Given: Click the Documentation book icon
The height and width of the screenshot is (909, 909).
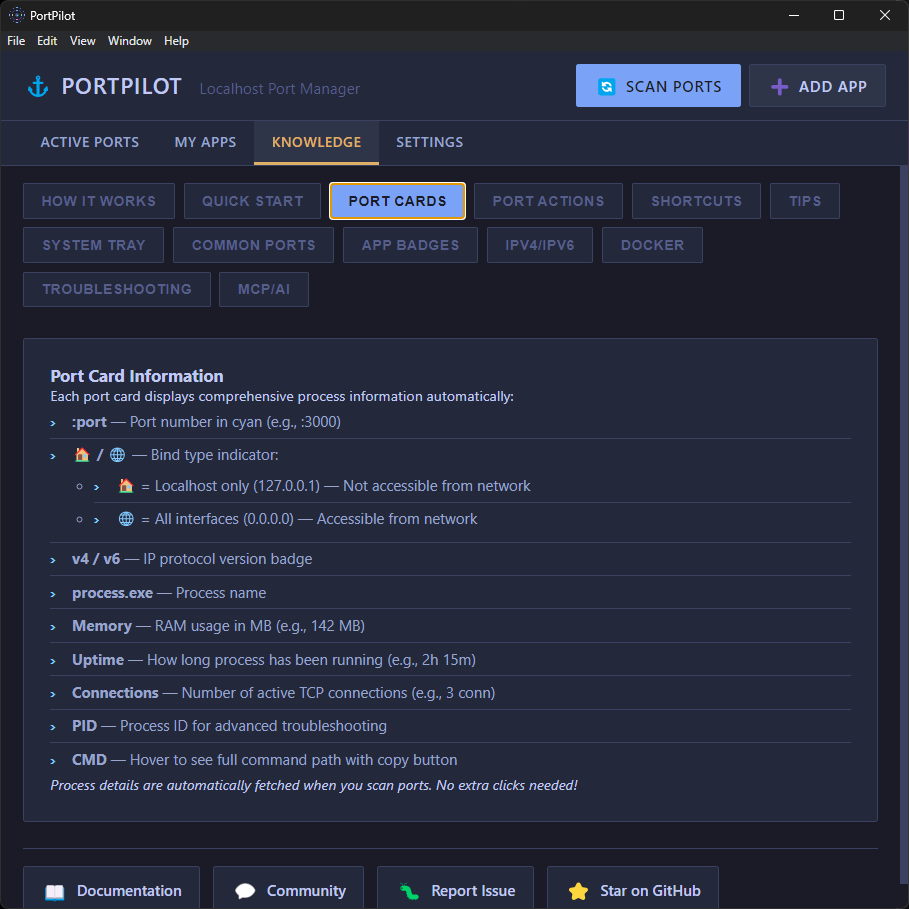Looking at the screenshot, I should (54, 891).
